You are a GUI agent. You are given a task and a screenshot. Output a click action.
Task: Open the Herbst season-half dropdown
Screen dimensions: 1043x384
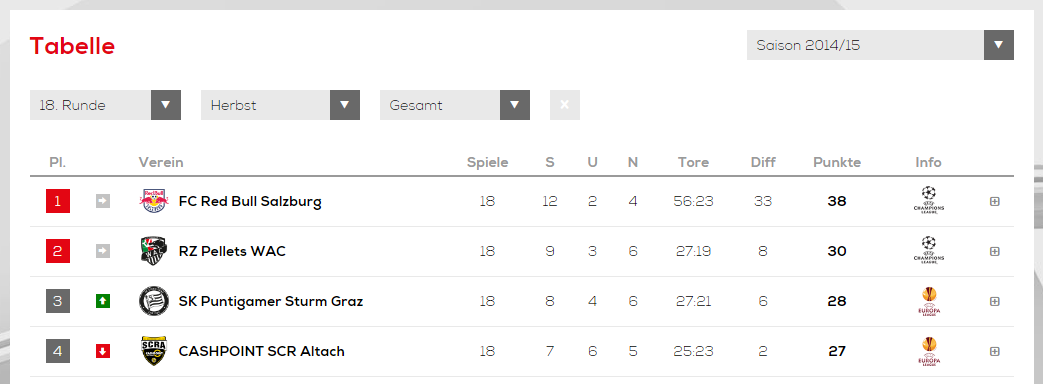[x=280, y=105]
